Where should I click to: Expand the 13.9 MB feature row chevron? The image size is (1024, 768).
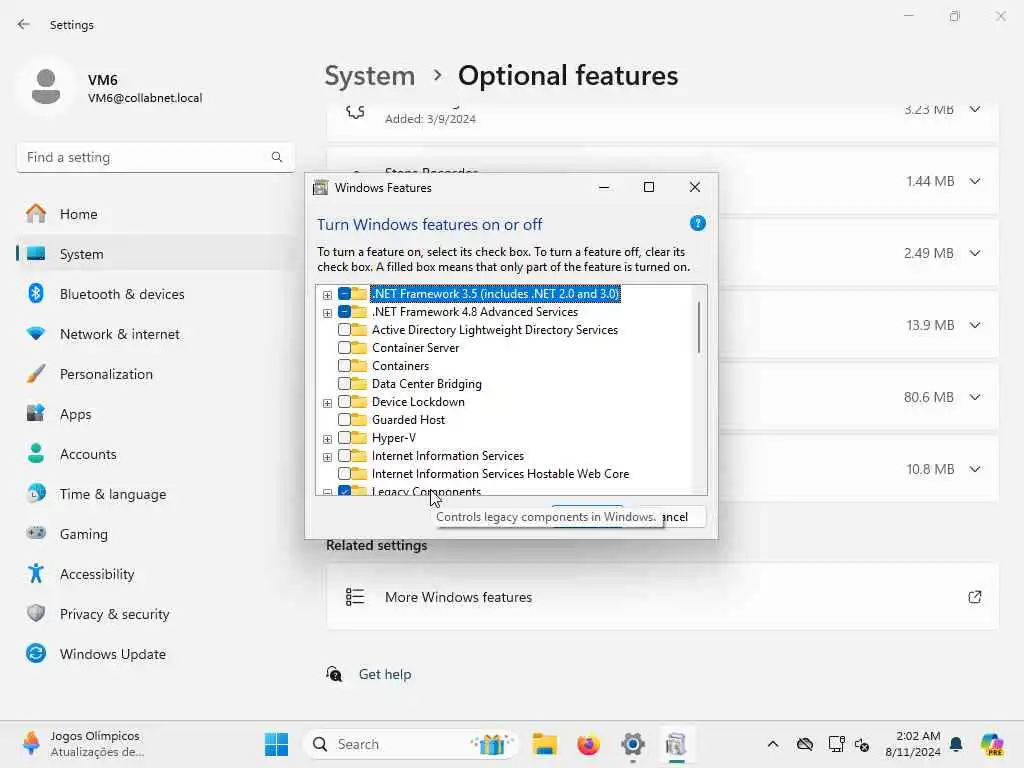974,325
